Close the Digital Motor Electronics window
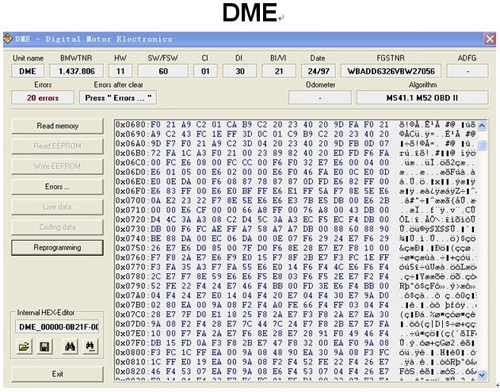This screenshot has width=500, height=392. click(x=490, y=39)
